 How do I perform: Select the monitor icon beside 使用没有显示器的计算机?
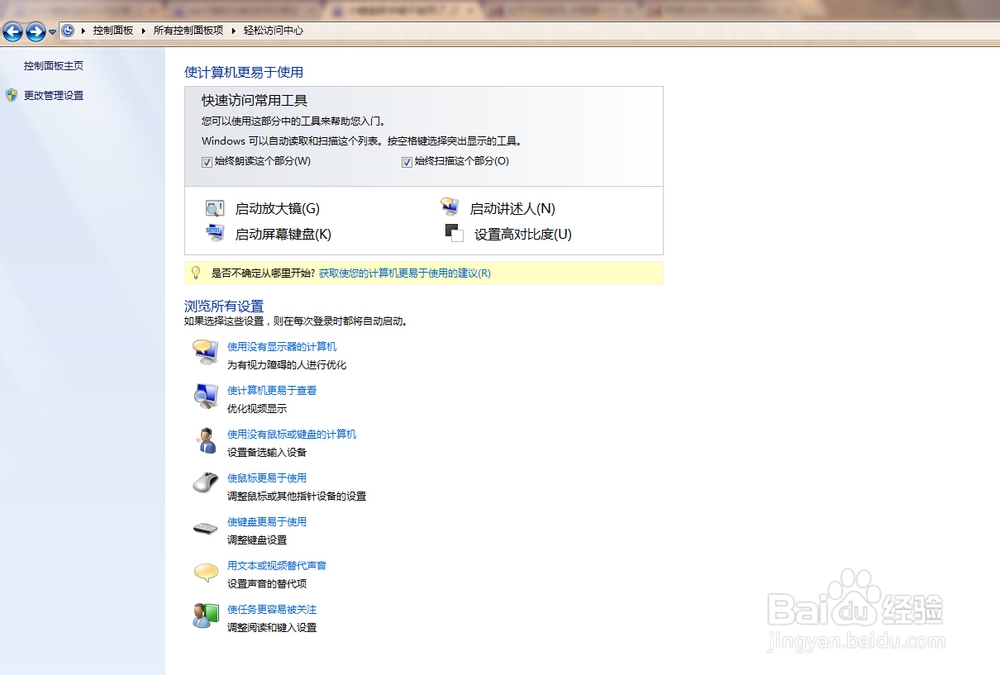point(205,353)
